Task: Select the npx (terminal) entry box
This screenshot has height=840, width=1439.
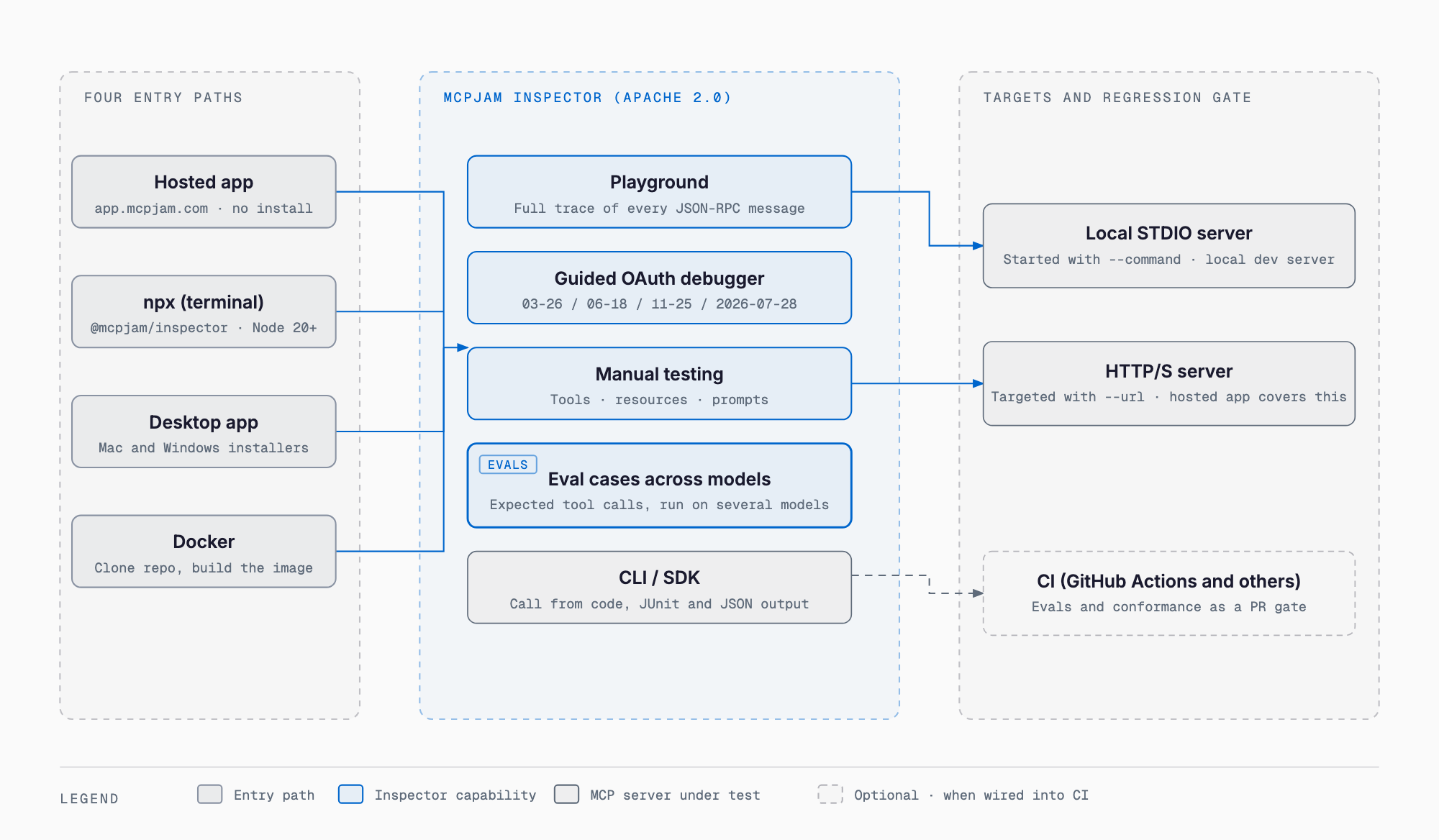Action: click(x=204, y=311)
